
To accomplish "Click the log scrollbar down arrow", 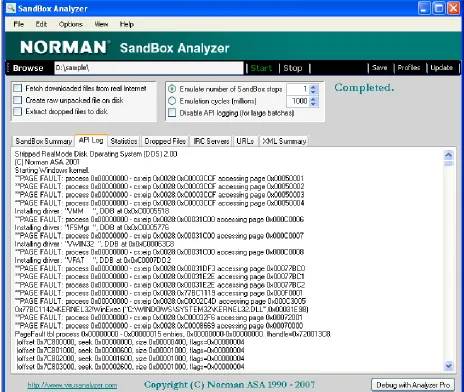I will point(449,366).
